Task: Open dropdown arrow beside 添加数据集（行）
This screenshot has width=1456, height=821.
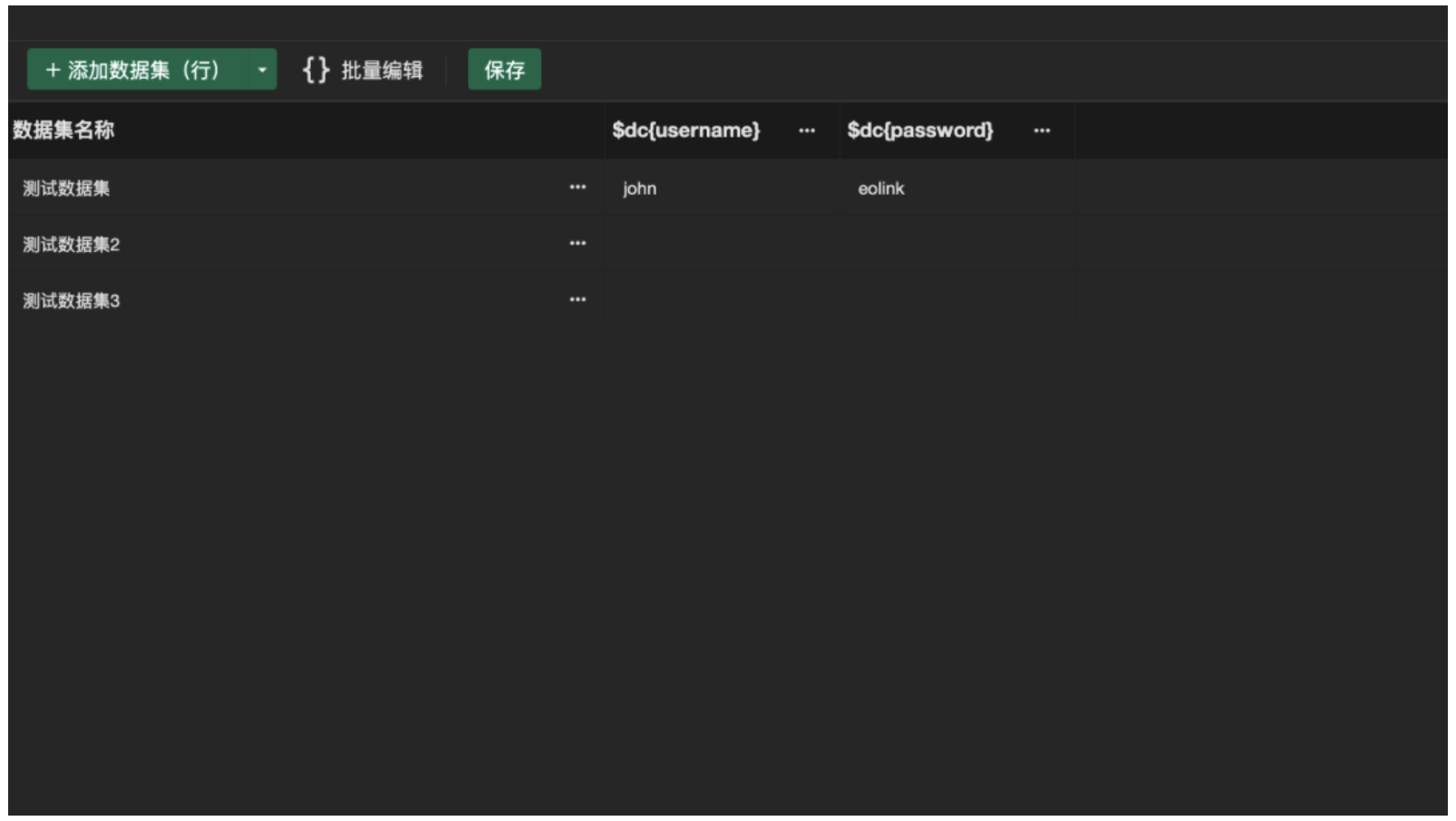Action: click(x=262, y=70)
